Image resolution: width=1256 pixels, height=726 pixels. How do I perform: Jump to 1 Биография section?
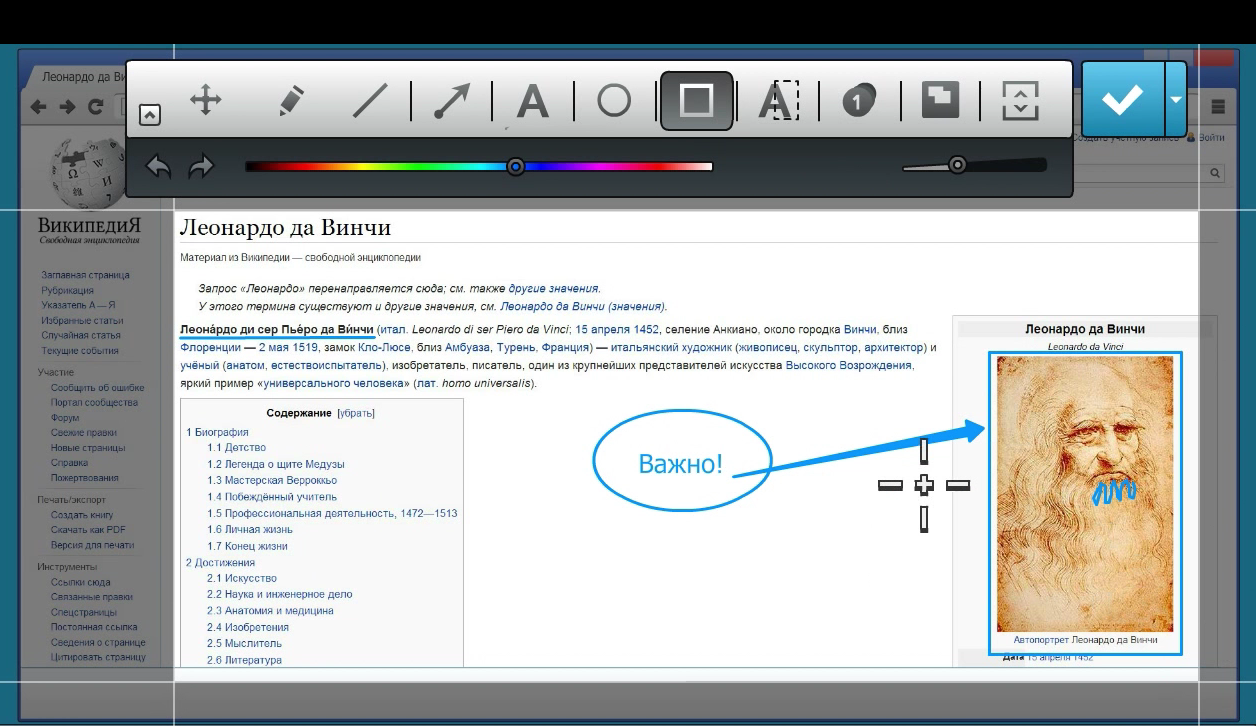click(217, 432)
